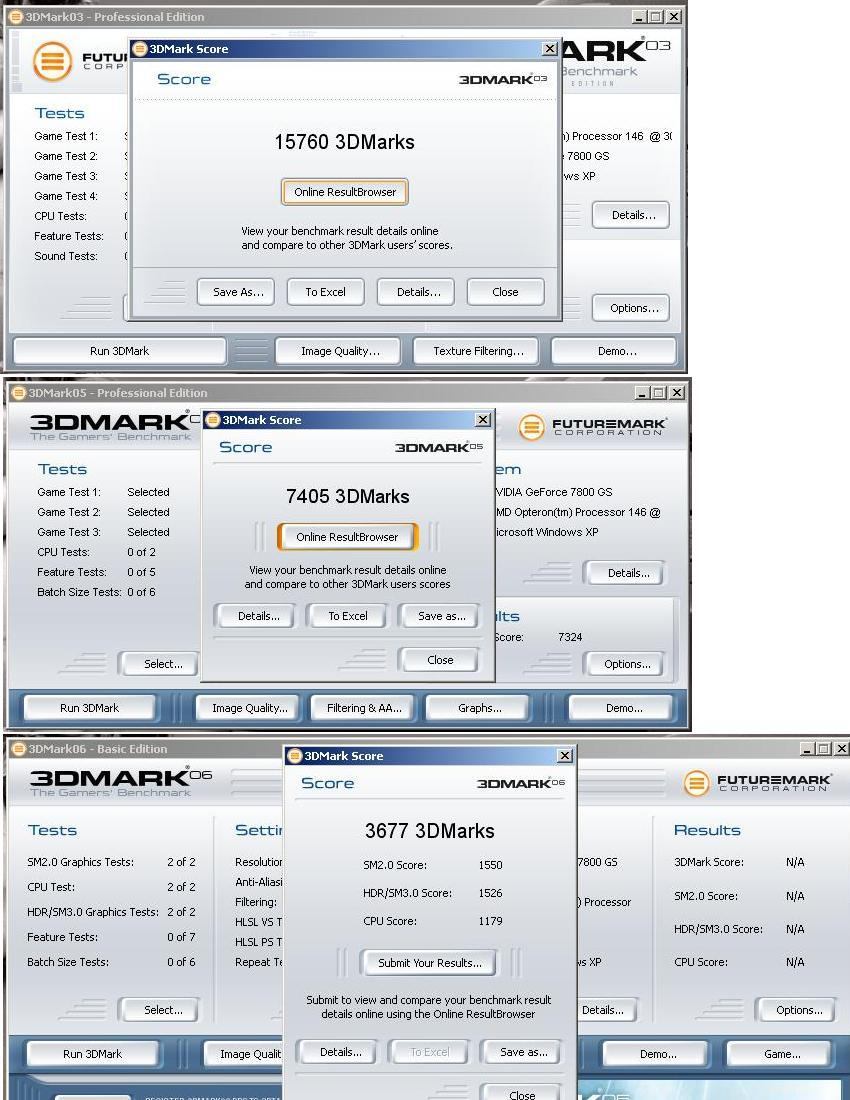
Task: Close 3DMark05 score dialog with X
Action: pos(483,420)
